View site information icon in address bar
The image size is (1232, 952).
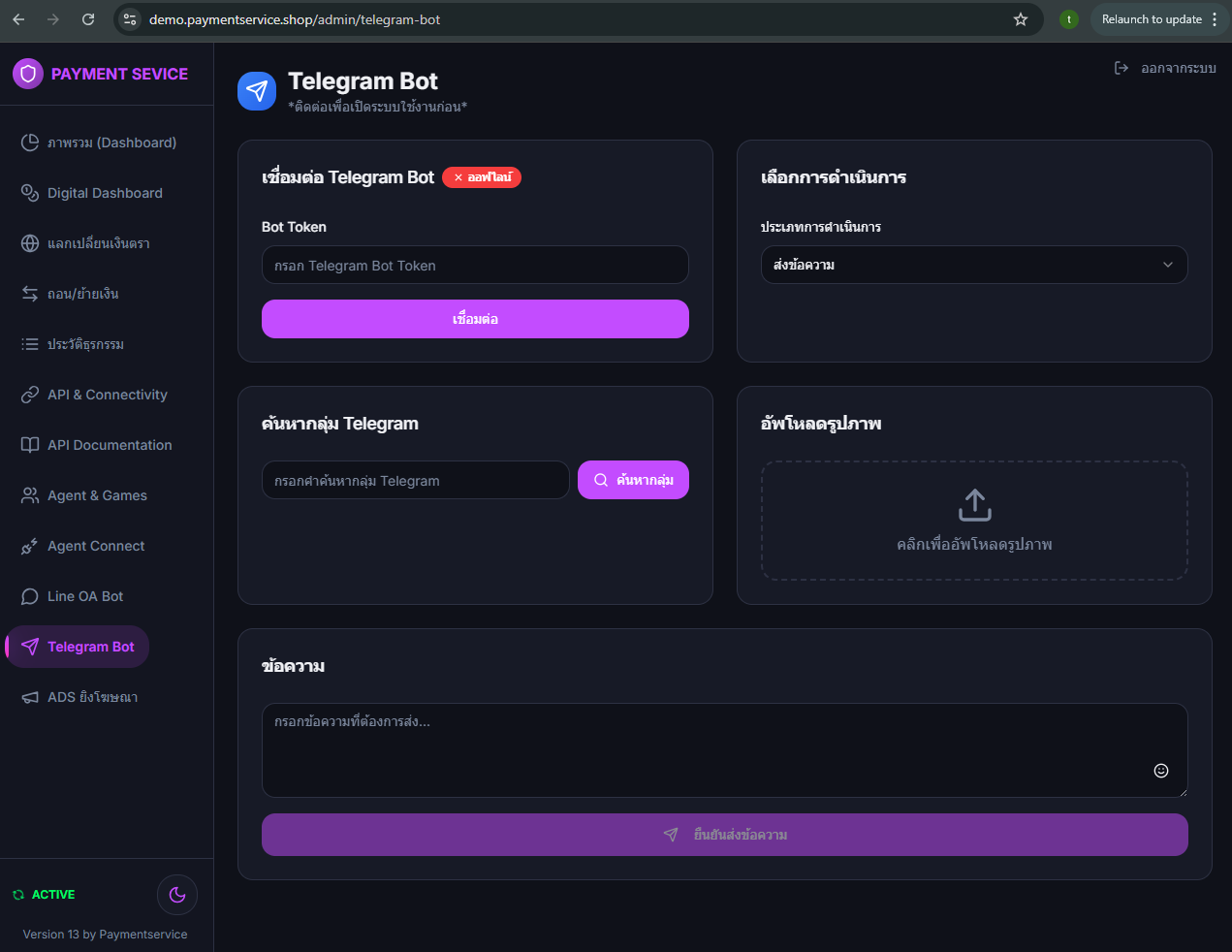[x=130, y=19]
